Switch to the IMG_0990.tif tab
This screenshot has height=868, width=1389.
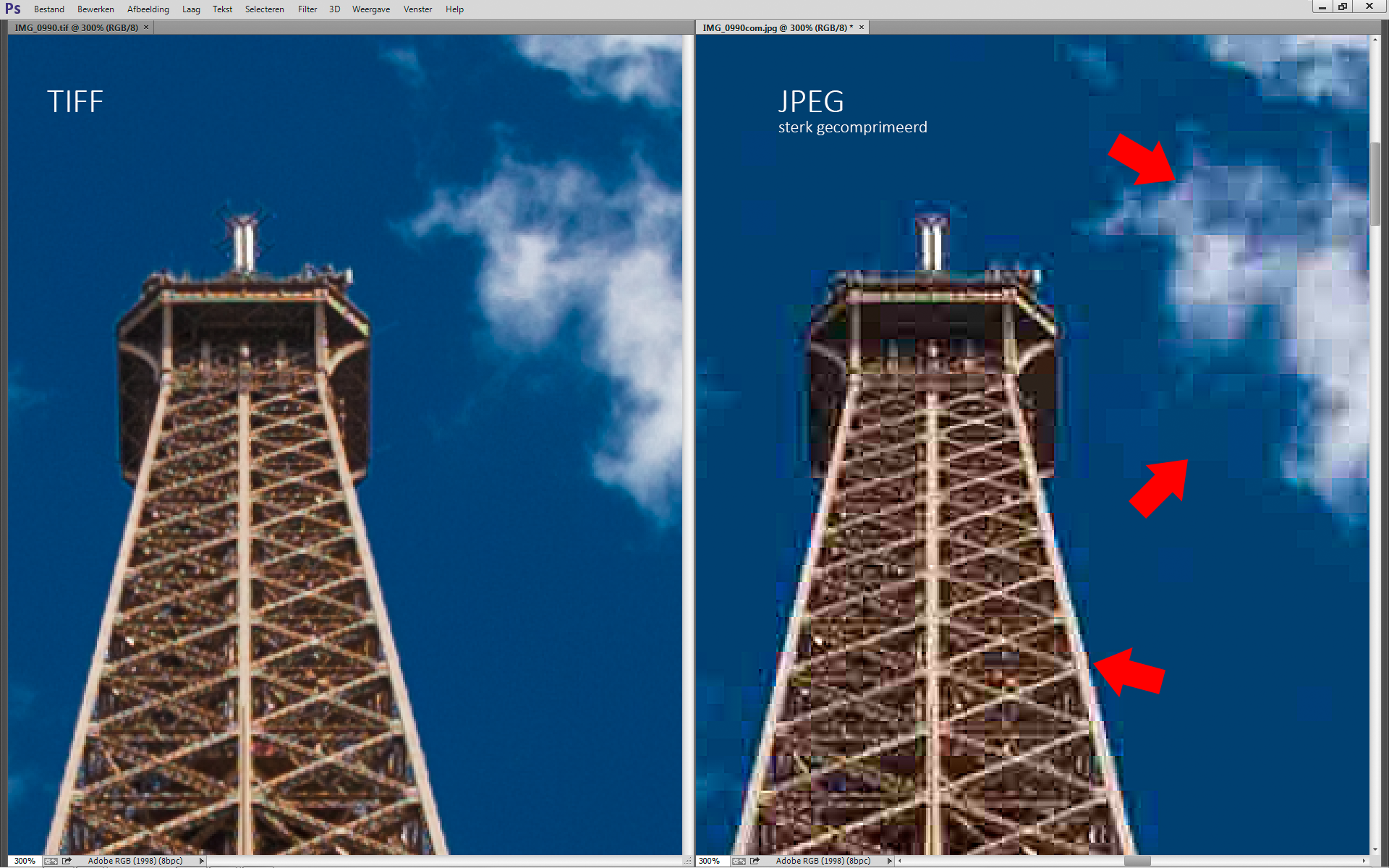pyautogui.click(x=76, y=27)
